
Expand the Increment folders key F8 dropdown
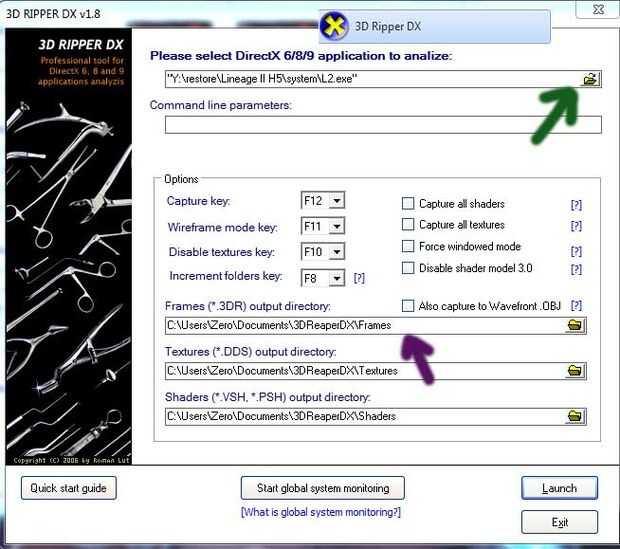337,278
